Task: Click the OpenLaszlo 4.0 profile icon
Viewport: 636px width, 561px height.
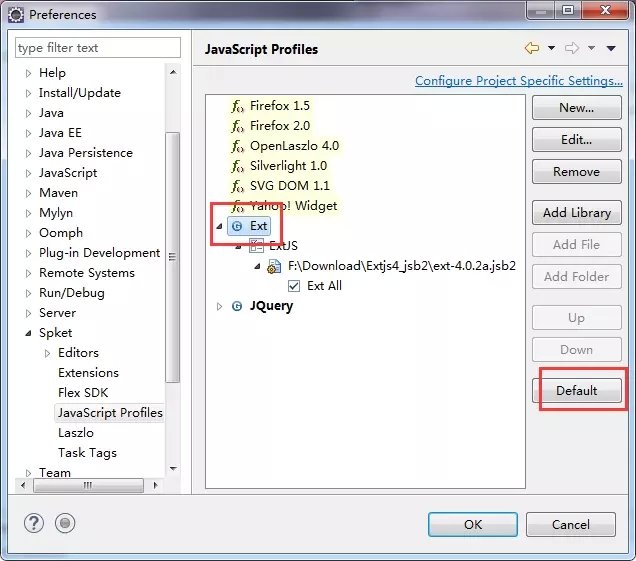Action: pos(237,146)
